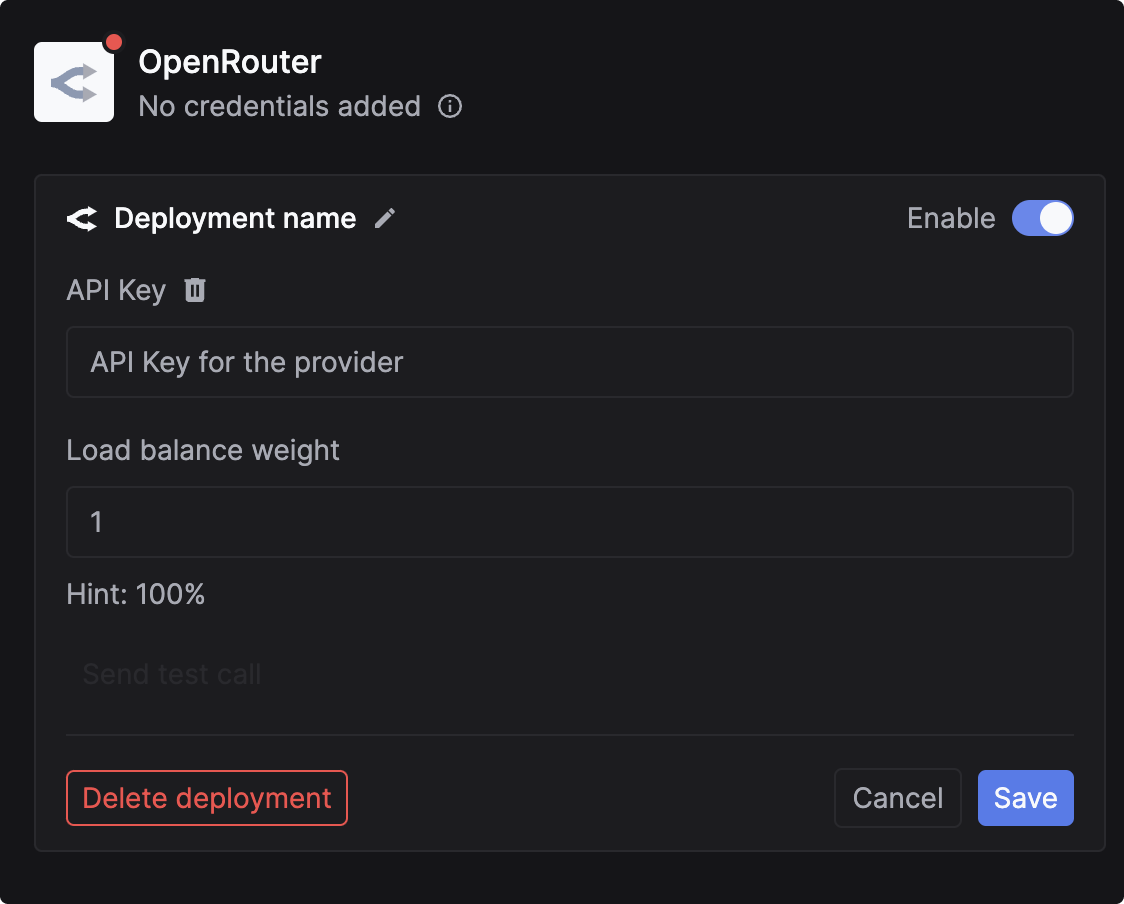Viewport: 1124px width, 904px height.
Task: Click the API Key input field
Action: [x=569, y=362]
